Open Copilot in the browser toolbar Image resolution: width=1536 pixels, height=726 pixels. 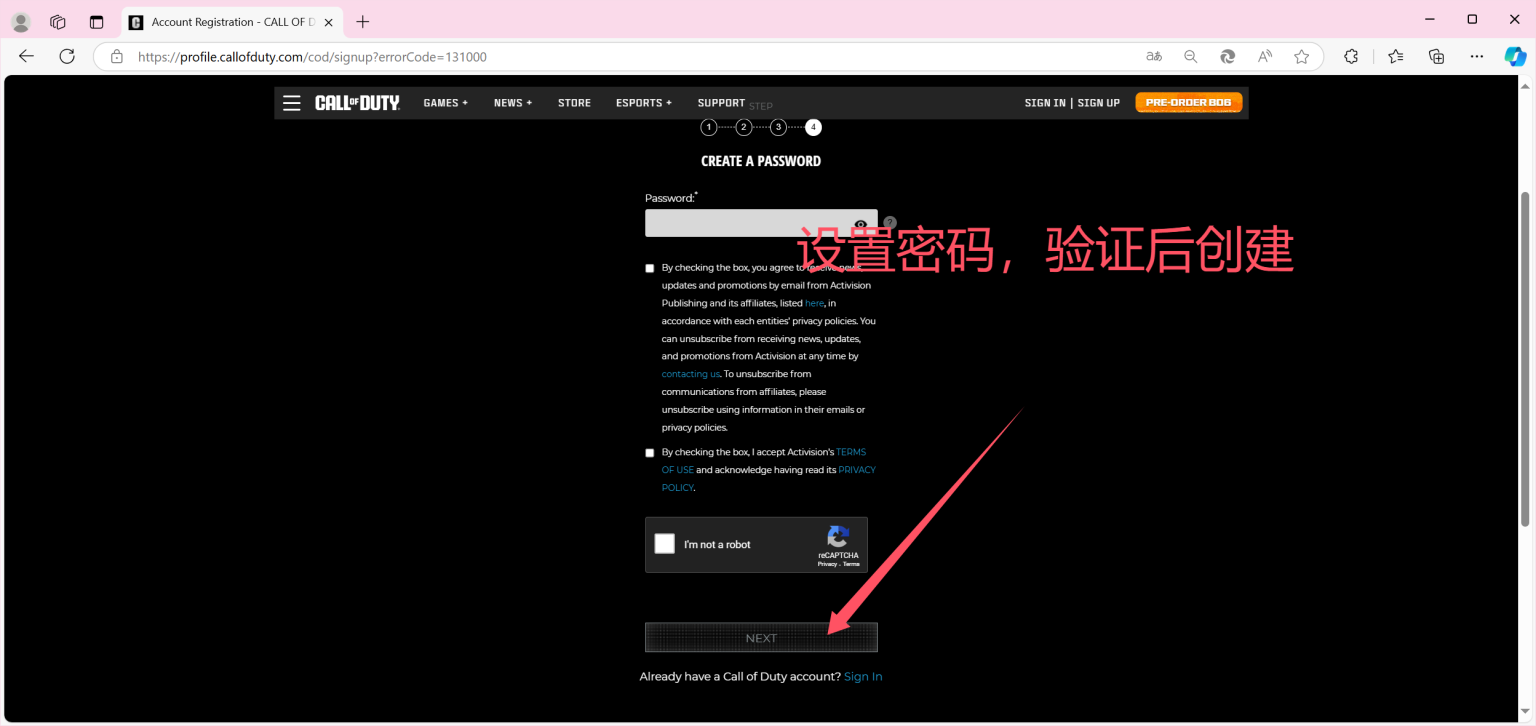pyautogui.click(x=1516, y=56)
